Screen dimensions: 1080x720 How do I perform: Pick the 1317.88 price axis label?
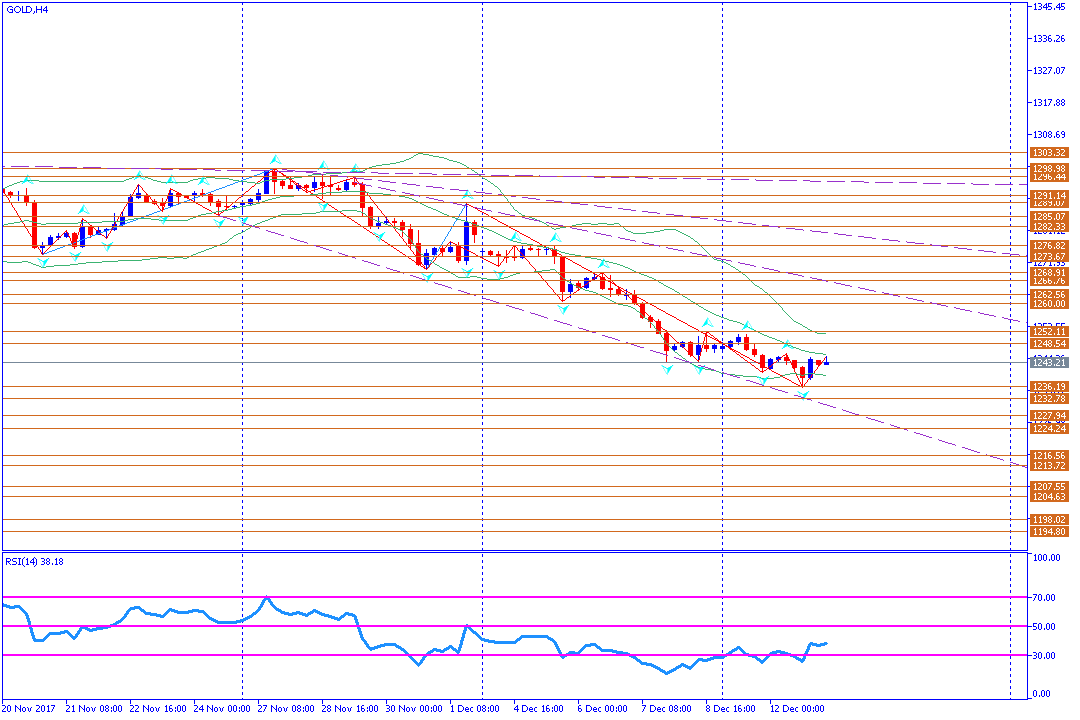coord(1049,103)
